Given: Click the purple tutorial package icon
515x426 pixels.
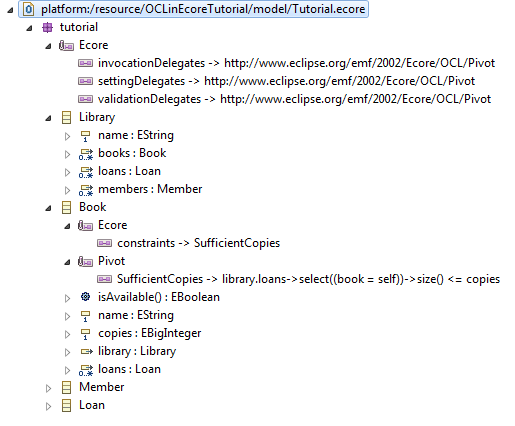Looking at the screenshot, I should [x=47, y=27].
